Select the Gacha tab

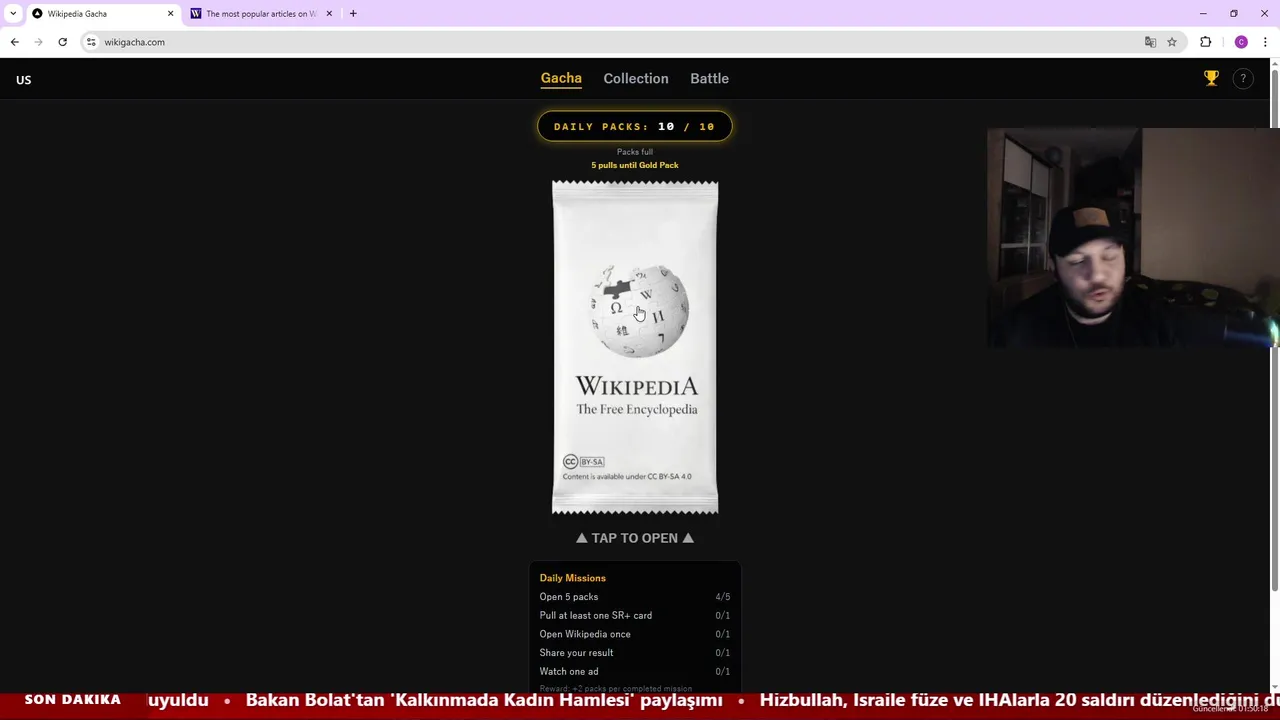coord(561,78)
